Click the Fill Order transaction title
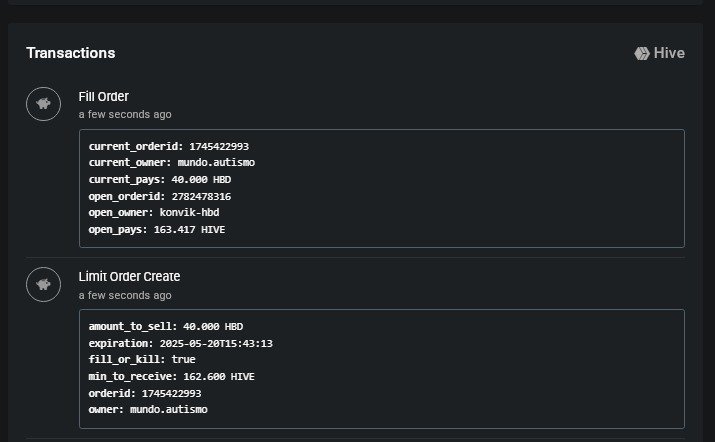The image size is (715, 442). tap(104, 97)
